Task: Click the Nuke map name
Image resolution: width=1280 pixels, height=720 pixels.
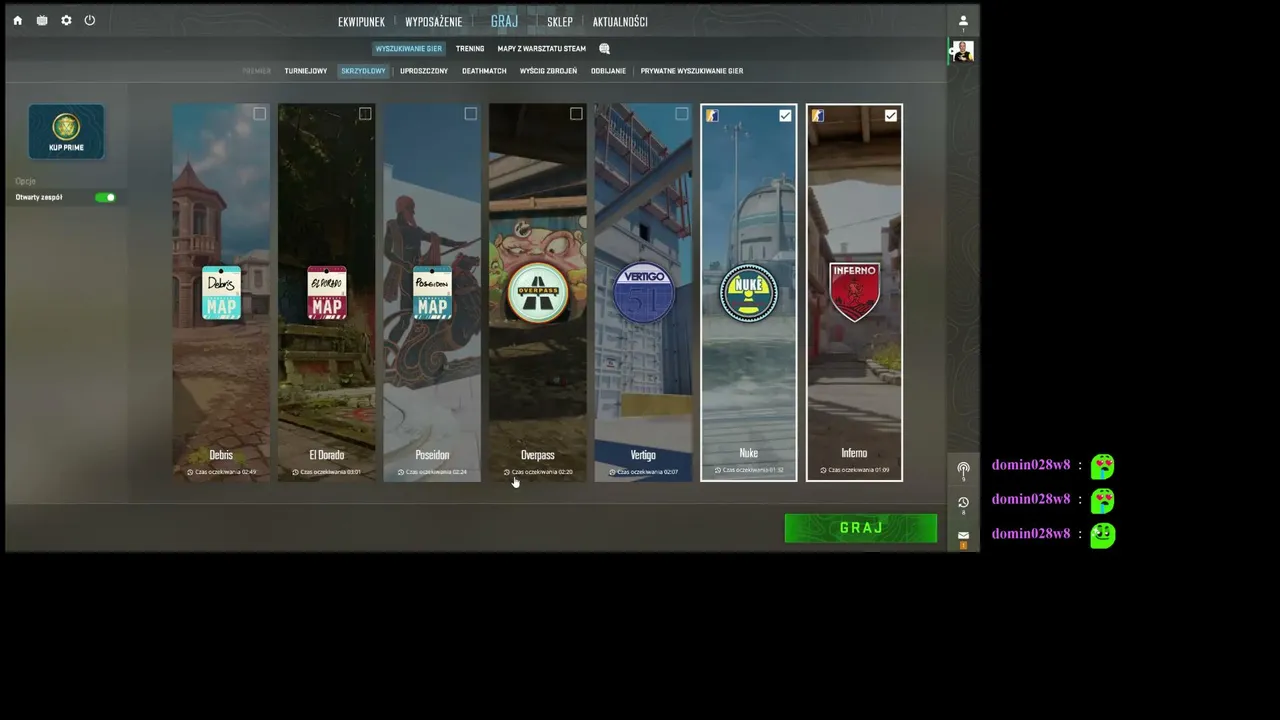Action: 749,453
